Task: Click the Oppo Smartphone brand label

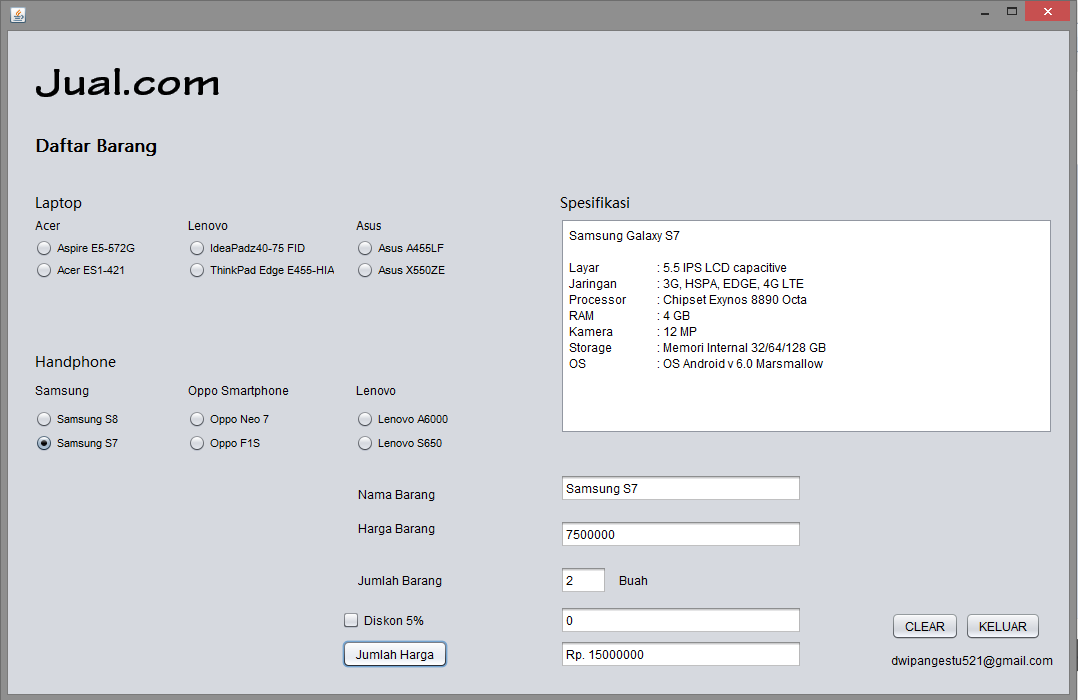Action: 239,391
